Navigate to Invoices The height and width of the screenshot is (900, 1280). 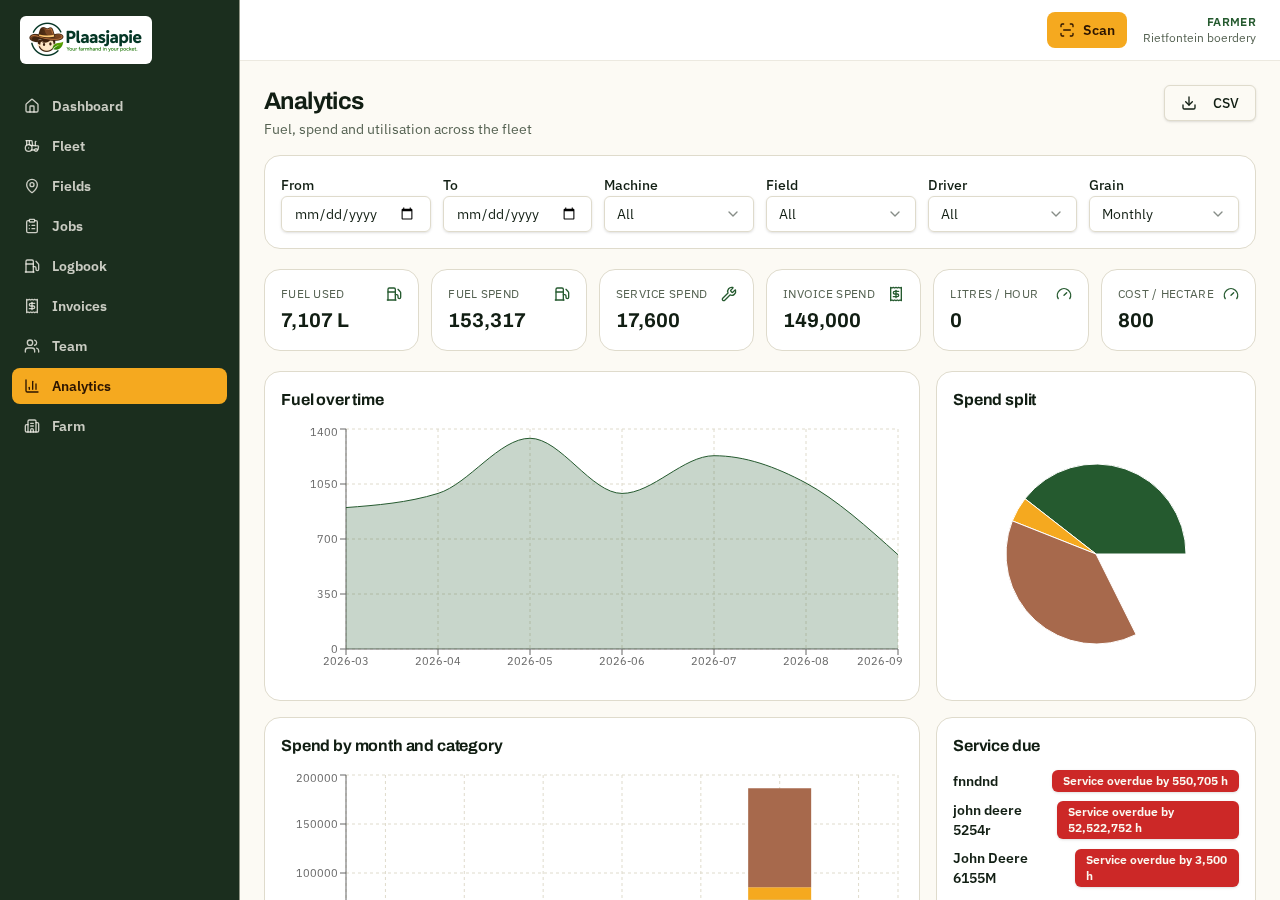click(x=120, y=306)
